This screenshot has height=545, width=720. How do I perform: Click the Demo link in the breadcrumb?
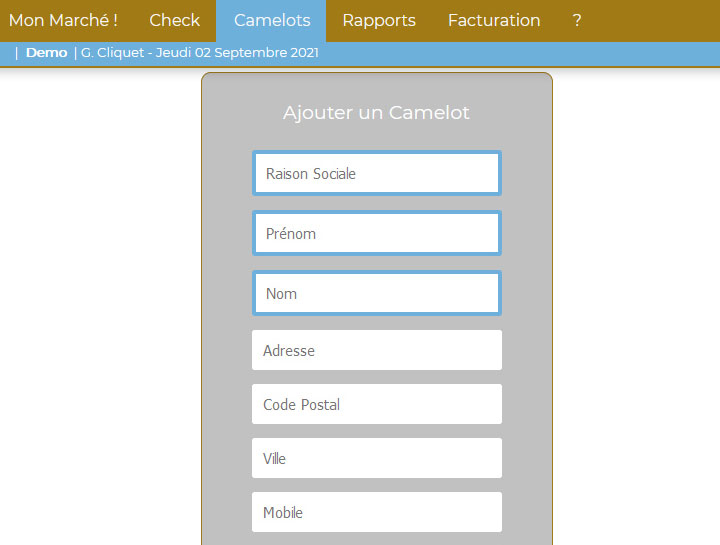46,53
